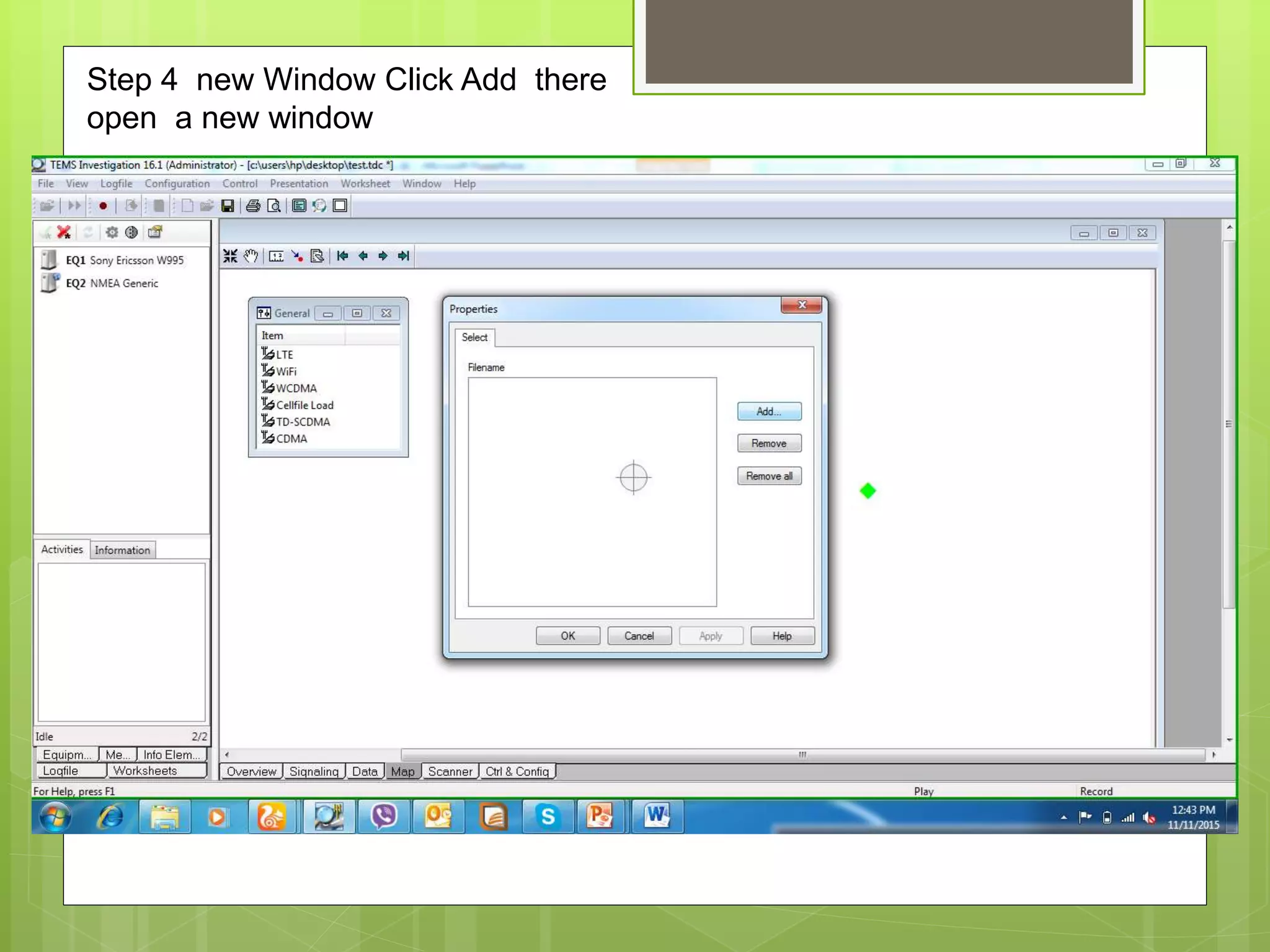Click Cancel in Properties dialog
This screenshot has height=952, width=1270.
tap(639, 636)
